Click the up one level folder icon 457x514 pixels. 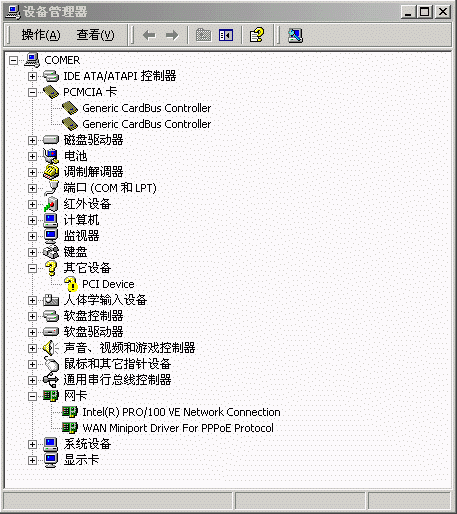point(203,35)
